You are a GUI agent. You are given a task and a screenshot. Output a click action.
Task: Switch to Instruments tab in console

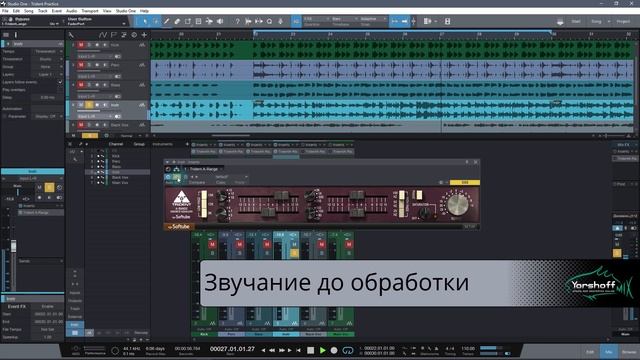(x=162, y=144)
